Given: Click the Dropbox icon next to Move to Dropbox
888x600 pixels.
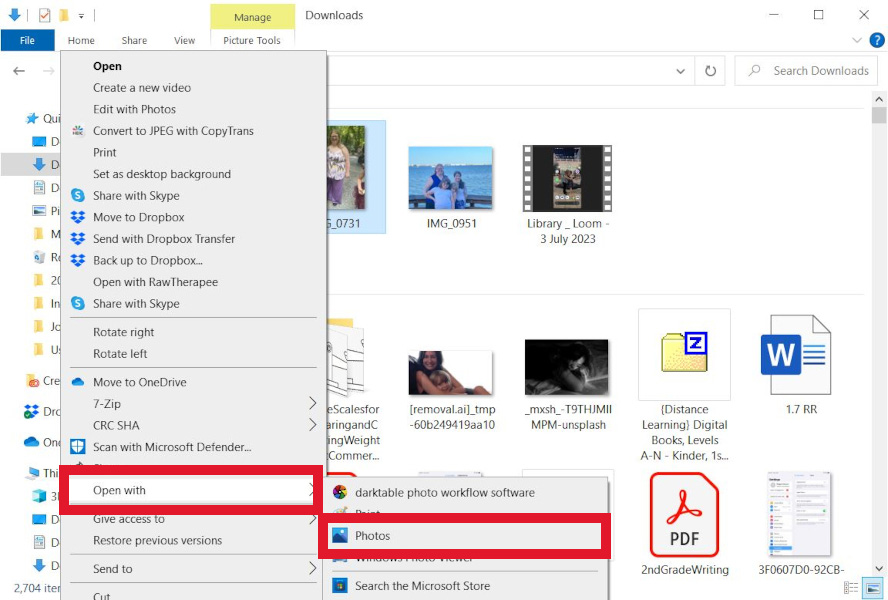Looking at the screenshot, I should point(78,217).
